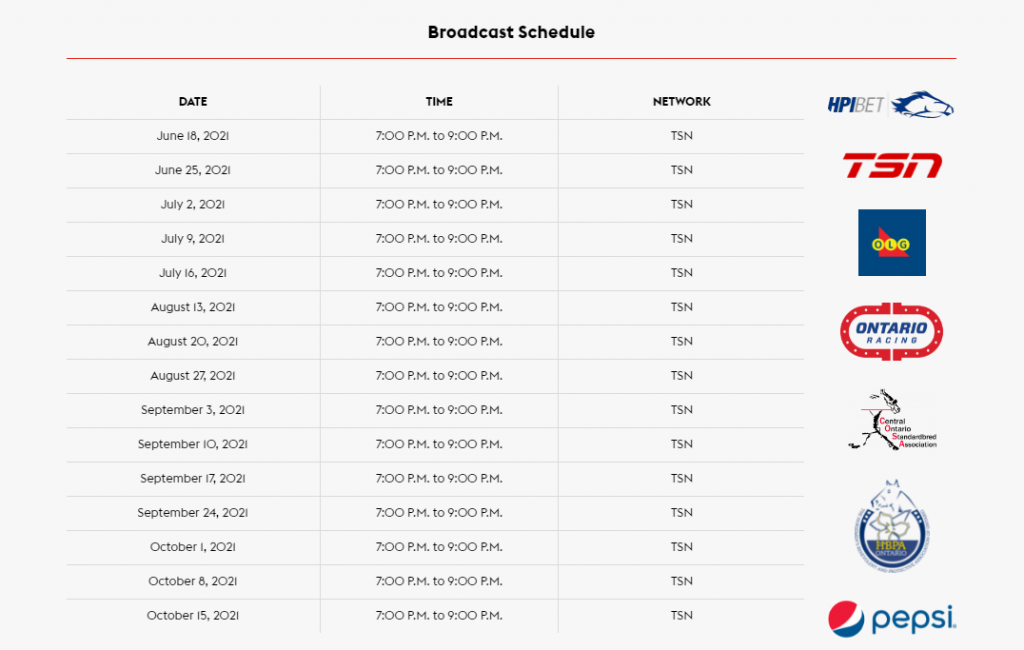The width and height of the screenshot is (1024, 650).
Task: Click the time cell for July 16, 2021
Action: pyautogui.click(x=439, y=273)
